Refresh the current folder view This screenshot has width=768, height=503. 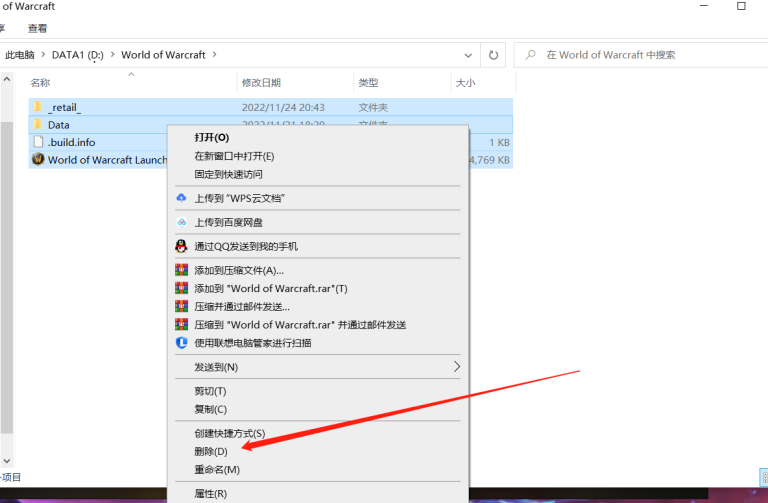tap(493, 55)
